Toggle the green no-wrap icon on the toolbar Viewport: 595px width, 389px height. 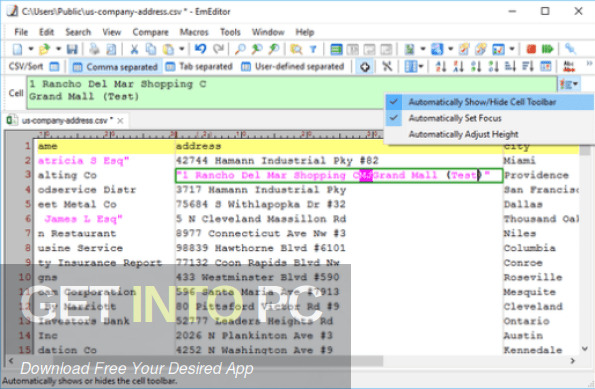click(336, 49)
